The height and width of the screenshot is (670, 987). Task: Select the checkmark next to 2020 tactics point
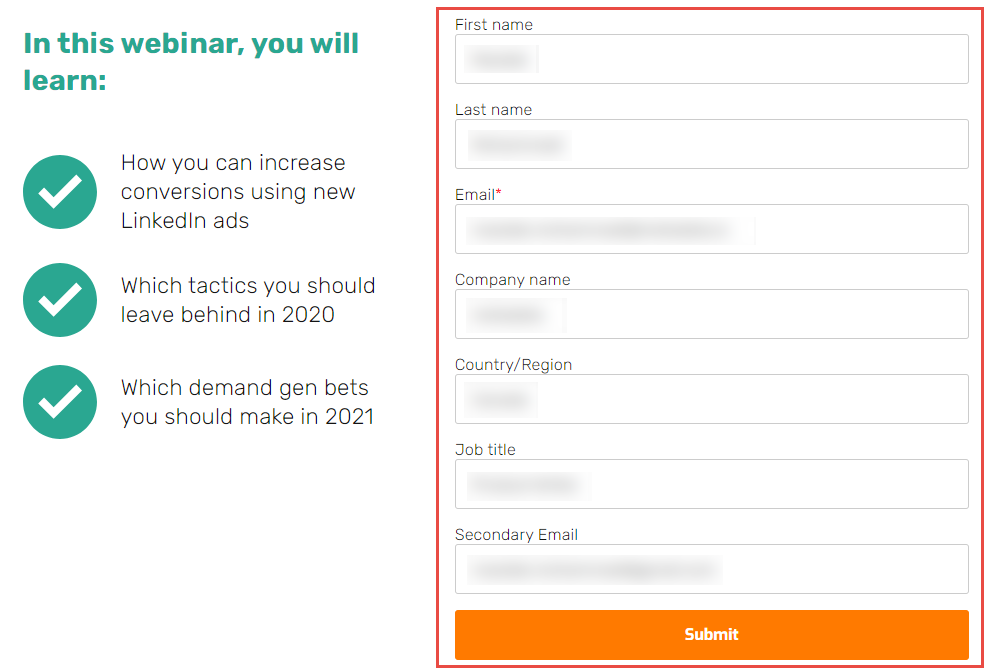coord(59,300)
